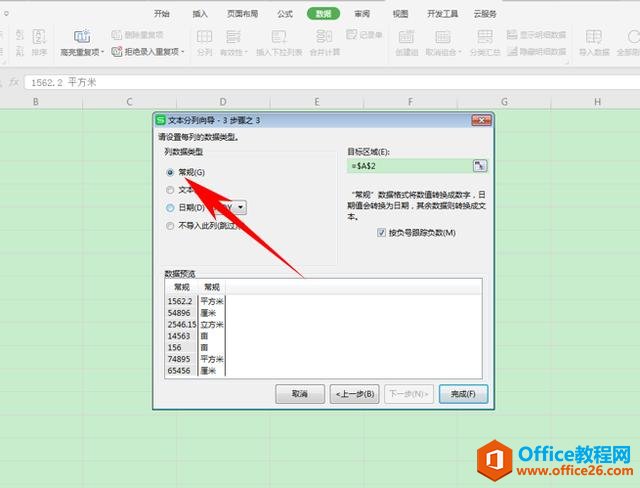
Task: Click the 完成(F) finish button
Action: click(x=463, y=394)
